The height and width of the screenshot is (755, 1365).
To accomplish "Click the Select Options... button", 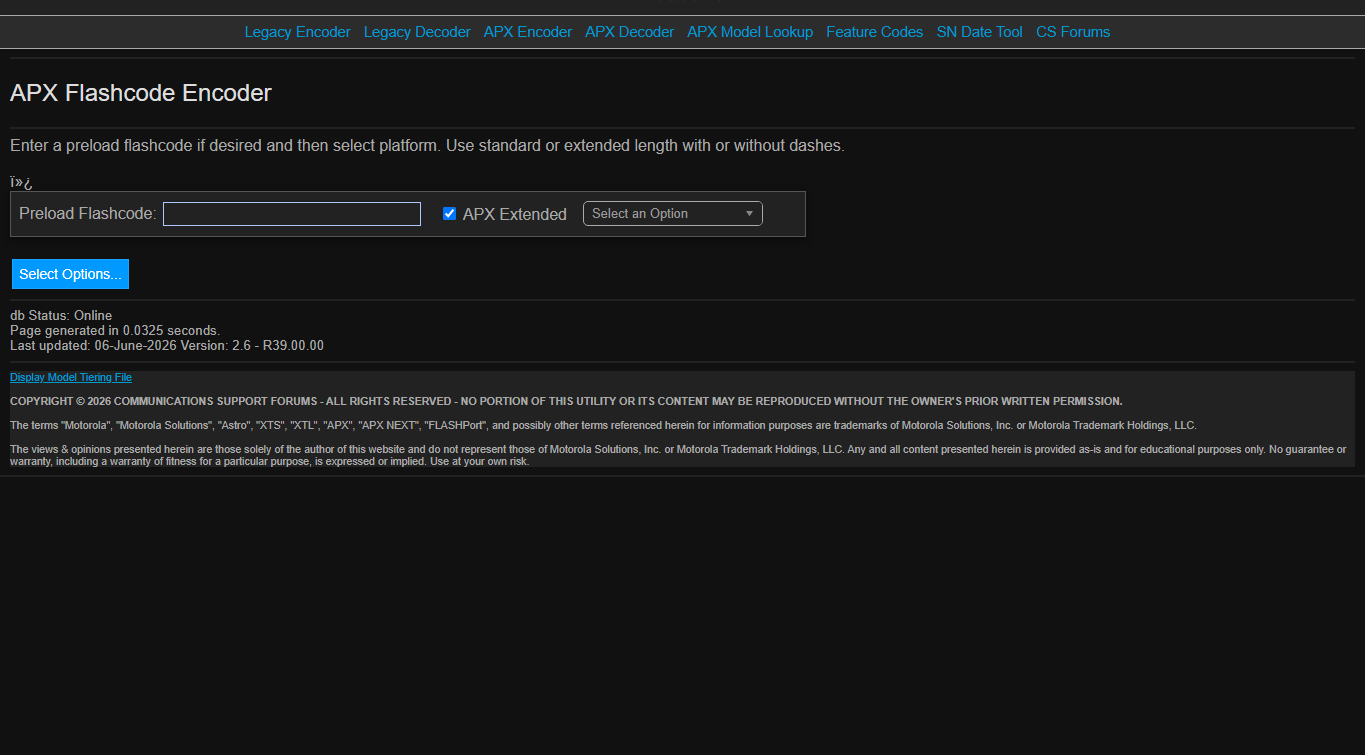I will pos(70,274).
